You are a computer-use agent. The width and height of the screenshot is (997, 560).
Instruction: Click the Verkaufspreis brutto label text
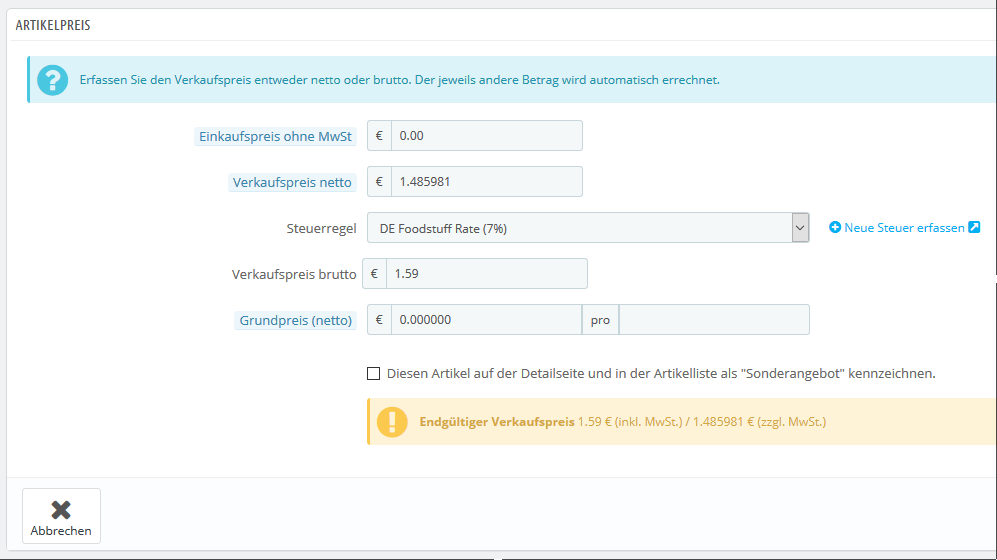294,275
